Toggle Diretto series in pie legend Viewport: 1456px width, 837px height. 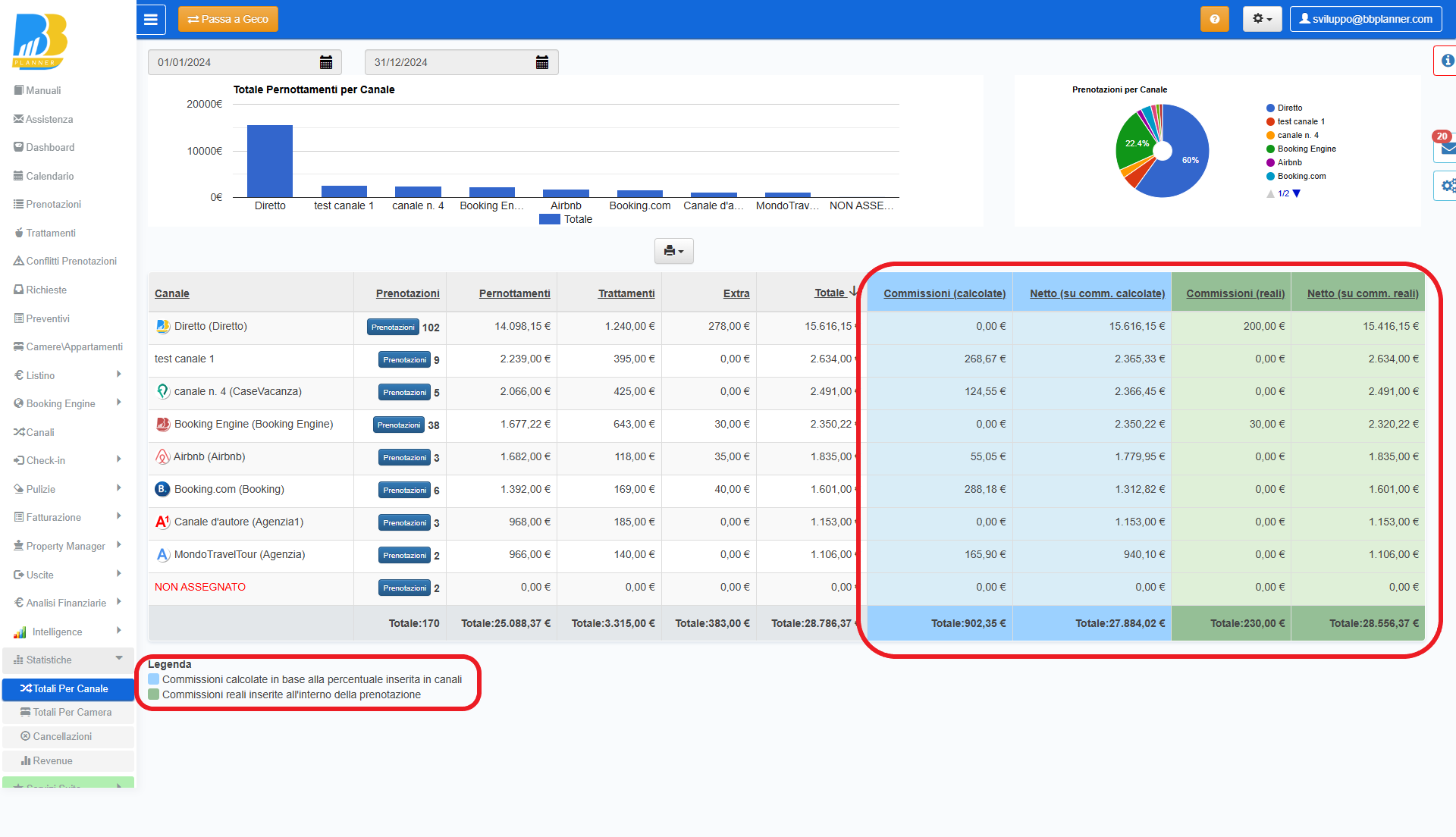point(1289,108)
